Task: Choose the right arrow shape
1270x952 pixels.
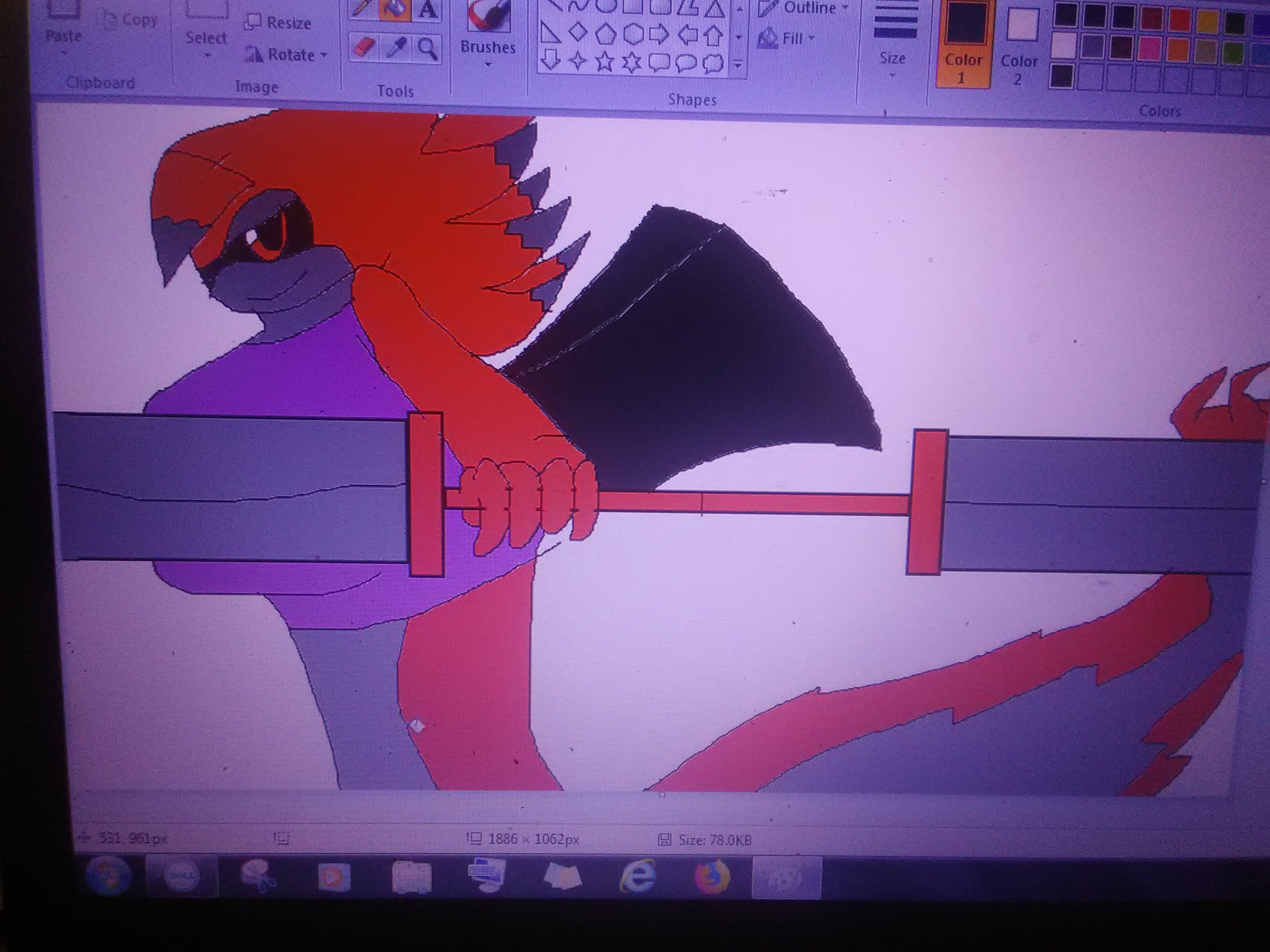Action: pyautogui.click(x=659, y=34)
